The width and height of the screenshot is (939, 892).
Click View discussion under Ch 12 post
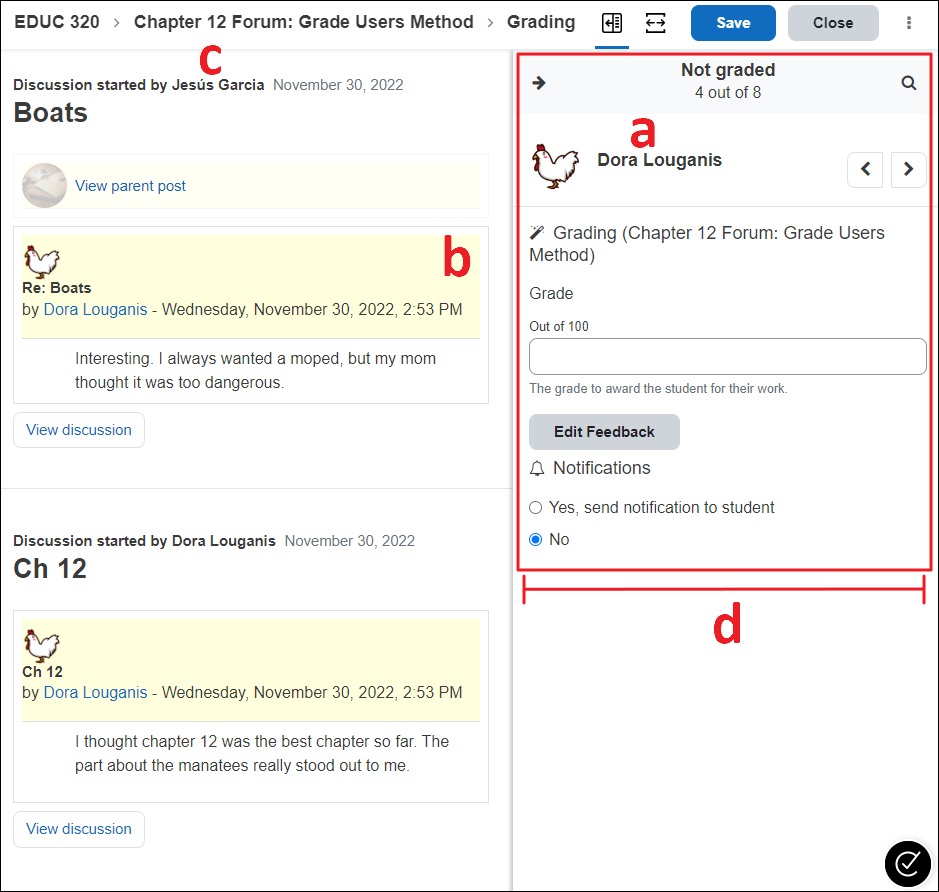click(x=79, y=829)
